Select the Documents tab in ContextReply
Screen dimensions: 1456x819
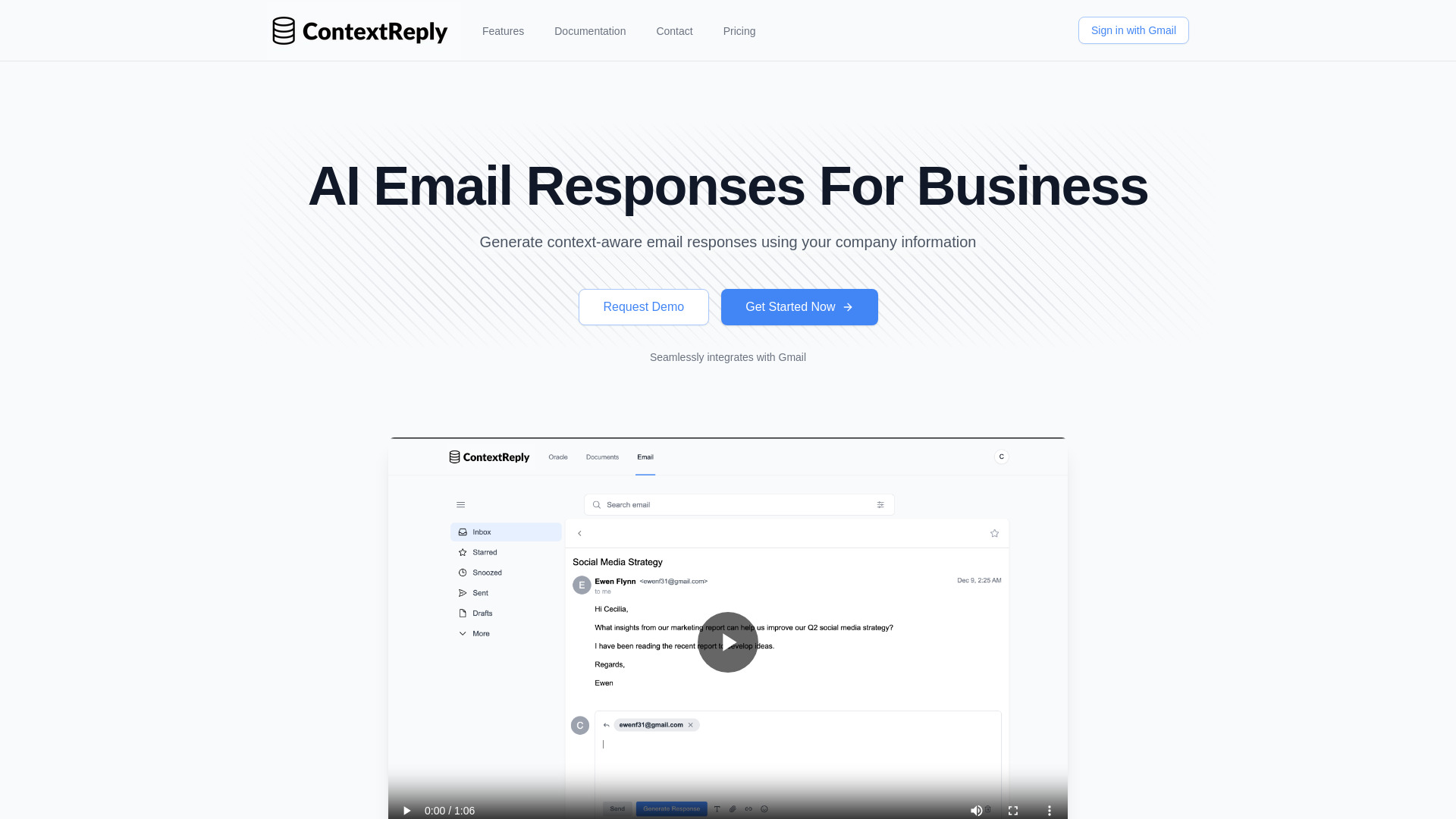pyautogui.click(x=602, y=457)
